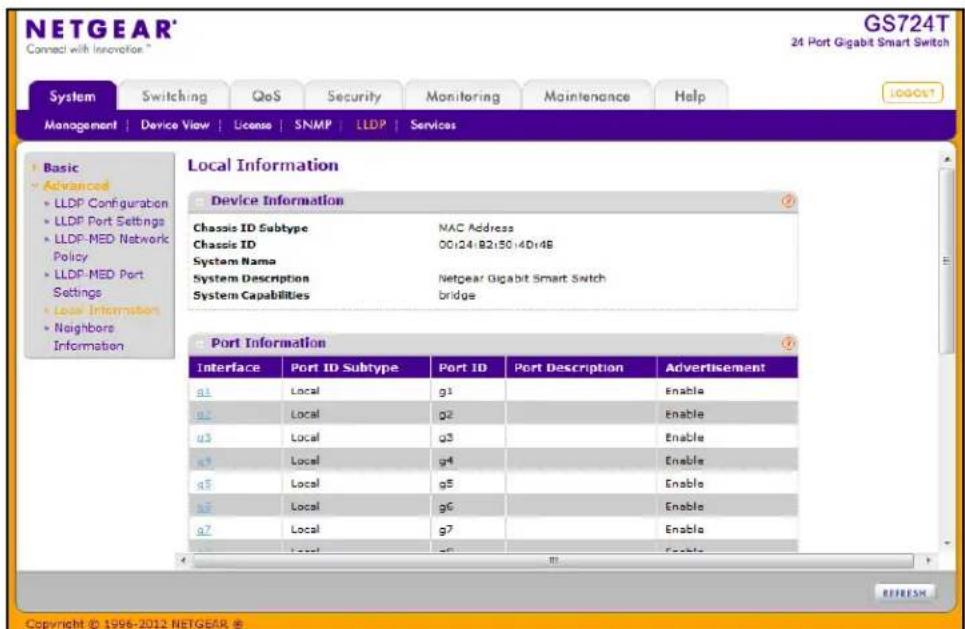965x629 pixels.
Task: Open the QoS tab
Action: [266, 97]
